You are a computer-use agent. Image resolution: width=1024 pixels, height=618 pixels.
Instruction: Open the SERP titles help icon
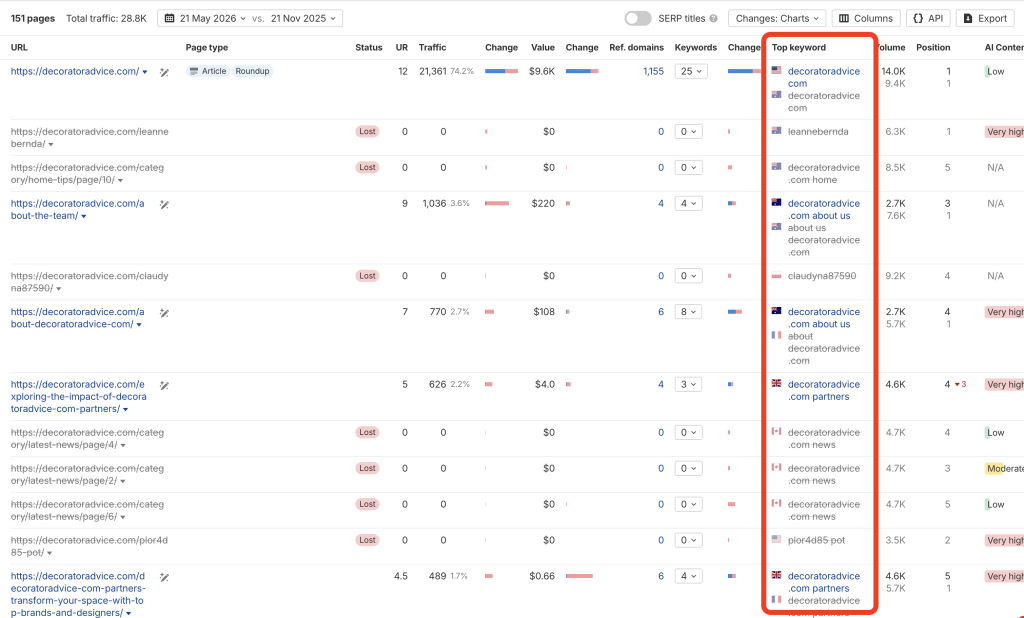(714, 18)
